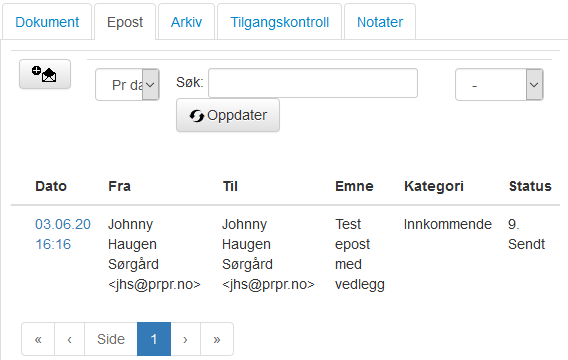
Task: Click the Emne column header
Action: 354,186
